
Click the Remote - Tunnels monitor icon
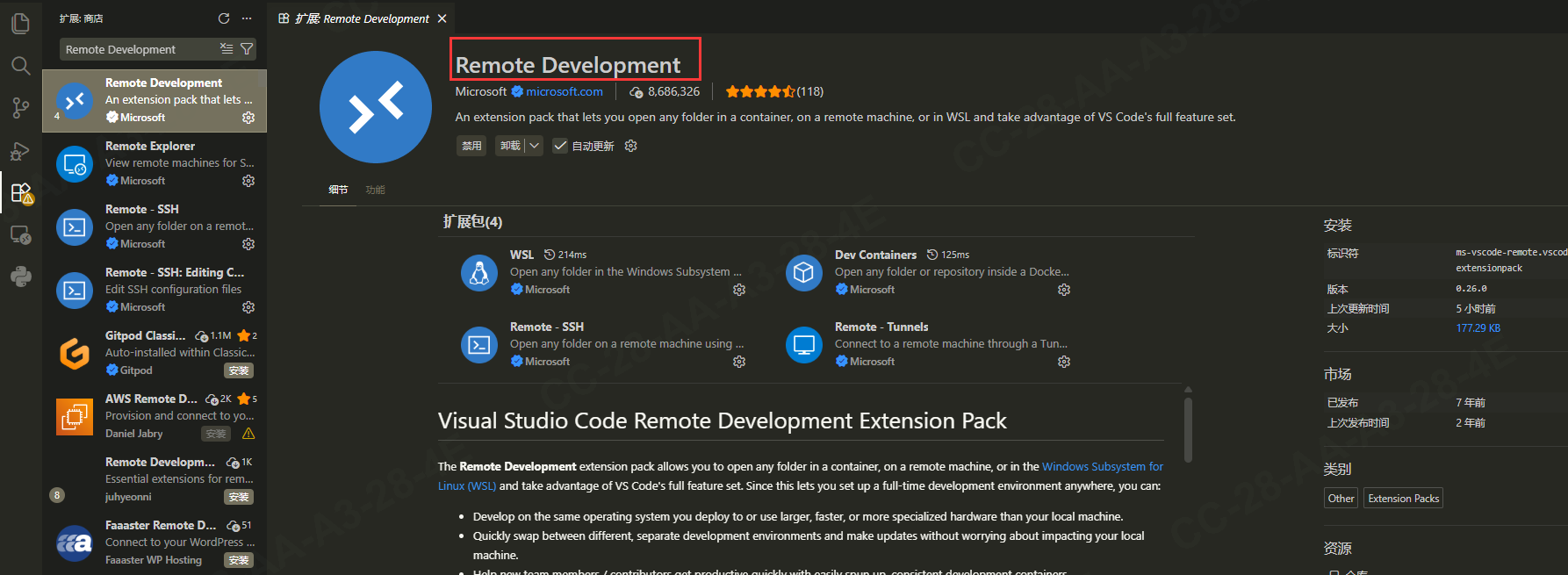pyautogui.click(x=803, y=345)
